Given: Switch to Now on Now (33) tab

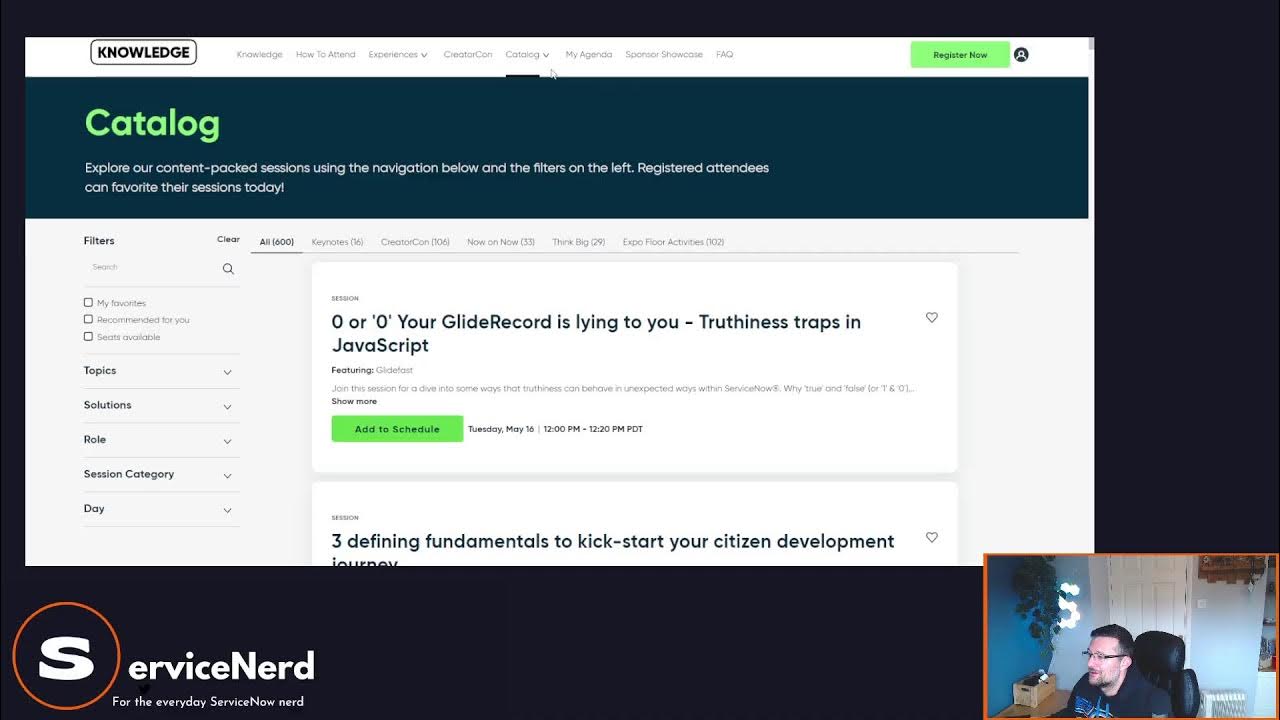Looking at the screenshot, I should click(501, 242).
